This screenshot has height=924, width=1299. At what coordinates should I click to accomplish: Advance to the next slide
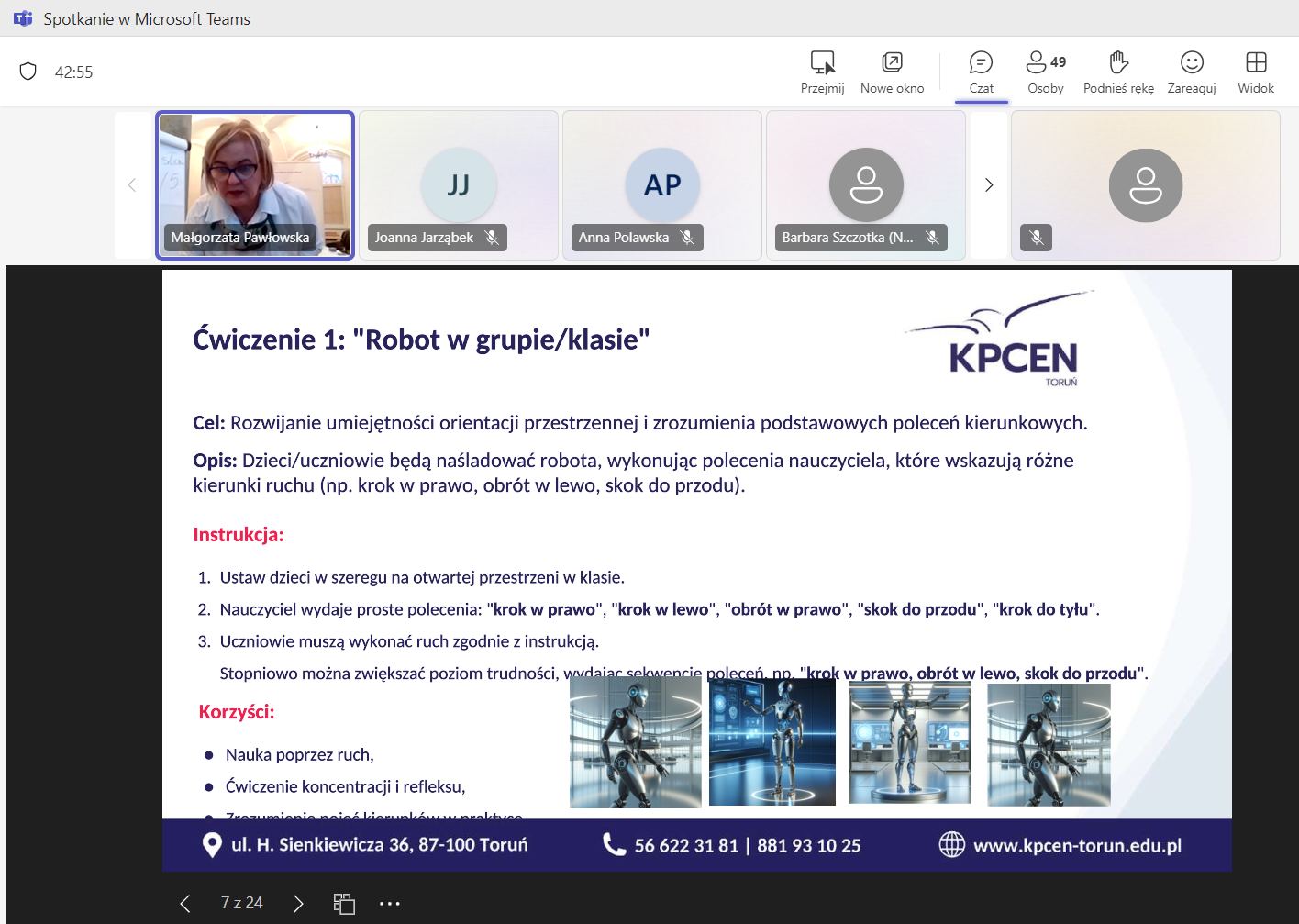pos(298,904)
